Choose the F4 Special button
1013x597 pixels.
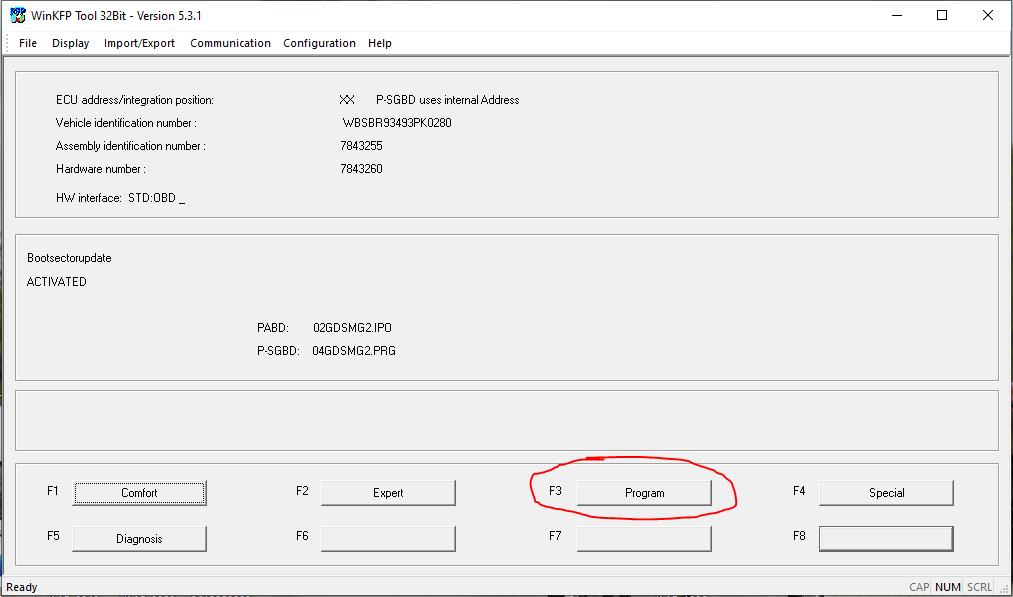(886, 493)
